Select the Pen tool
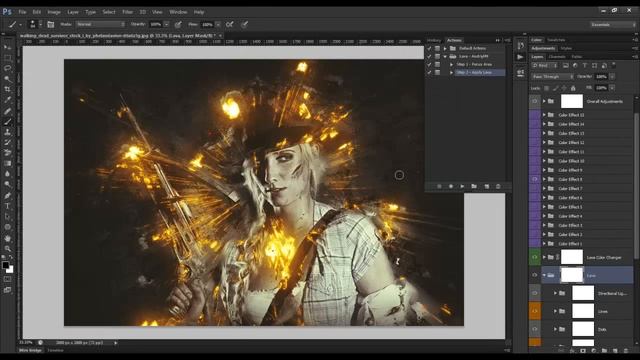This screenshot has width=640, height=360. click(x=7, y=196)
